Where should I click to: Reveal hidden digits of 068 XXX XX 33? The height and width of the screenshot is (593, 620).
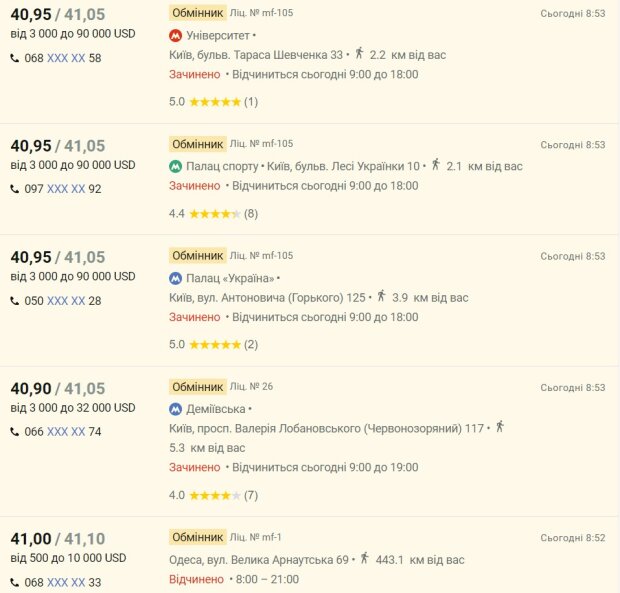[66, 583]
